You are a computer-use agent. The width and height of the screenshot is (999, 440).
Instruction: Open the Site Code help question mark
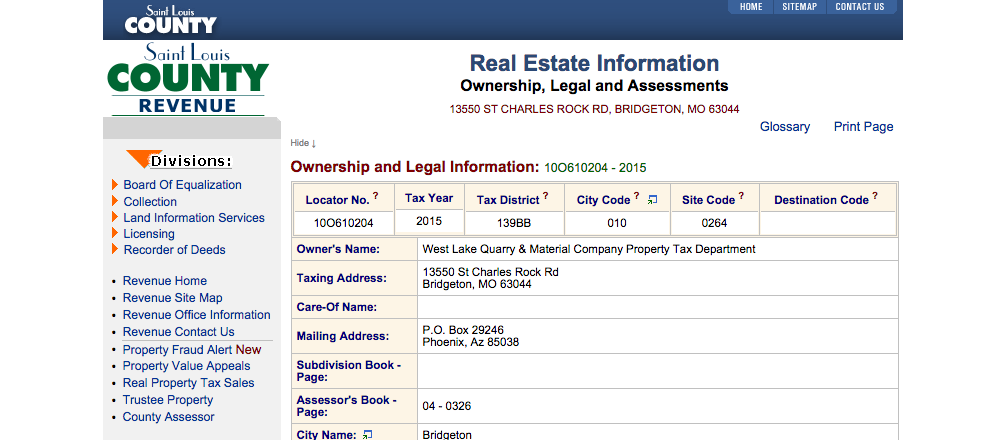point(742,196)
